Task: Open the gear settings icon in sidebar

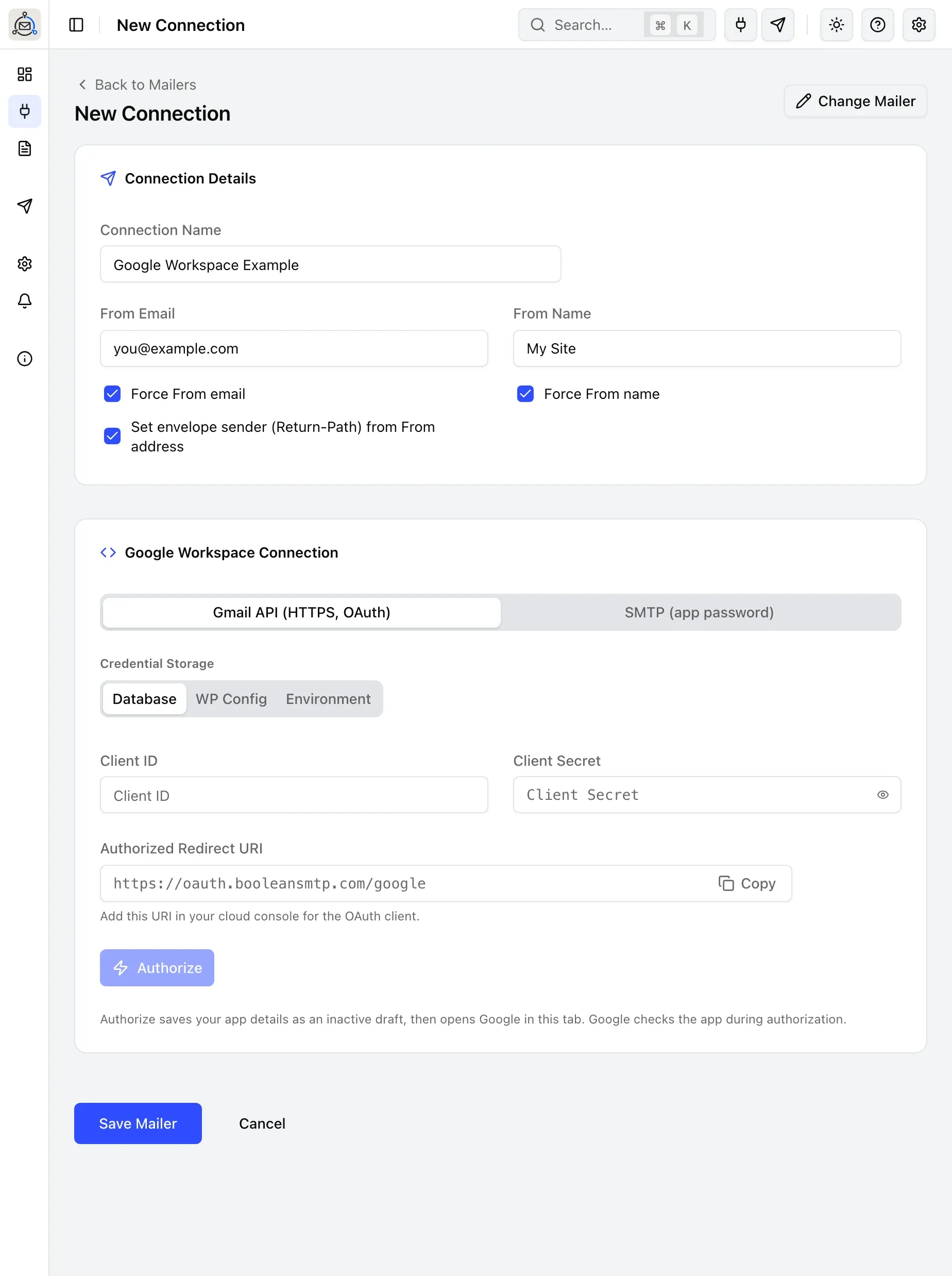Action: (24, 264)
